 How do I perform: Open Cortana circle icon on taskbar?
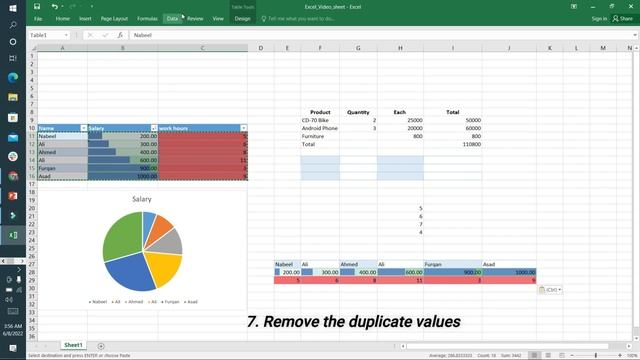pos(13,42)
